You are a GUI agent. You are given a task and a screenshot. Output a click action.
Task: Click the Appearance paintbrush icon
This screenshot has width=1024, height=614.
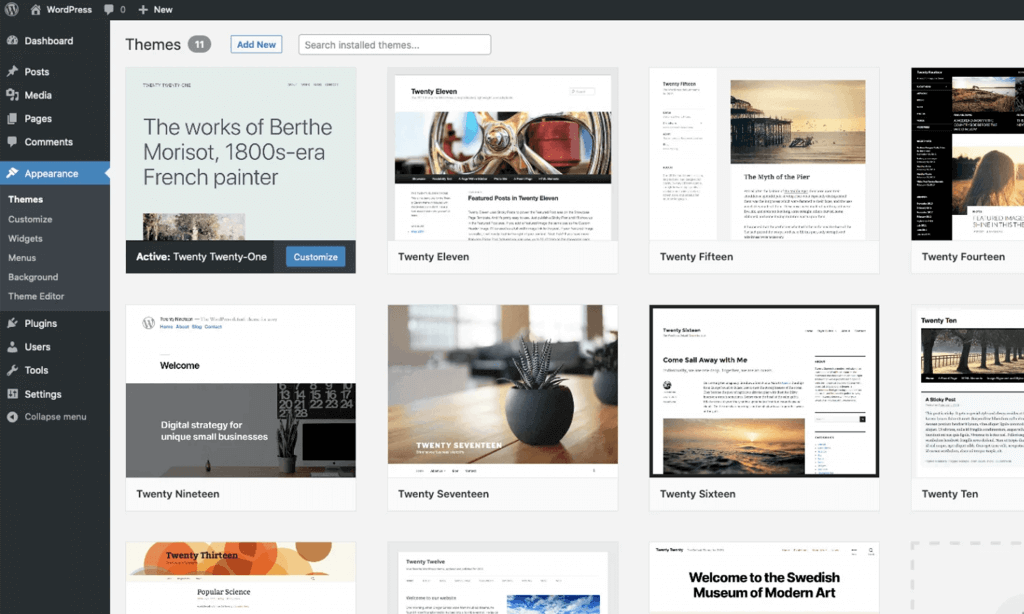tap(12, 173)
